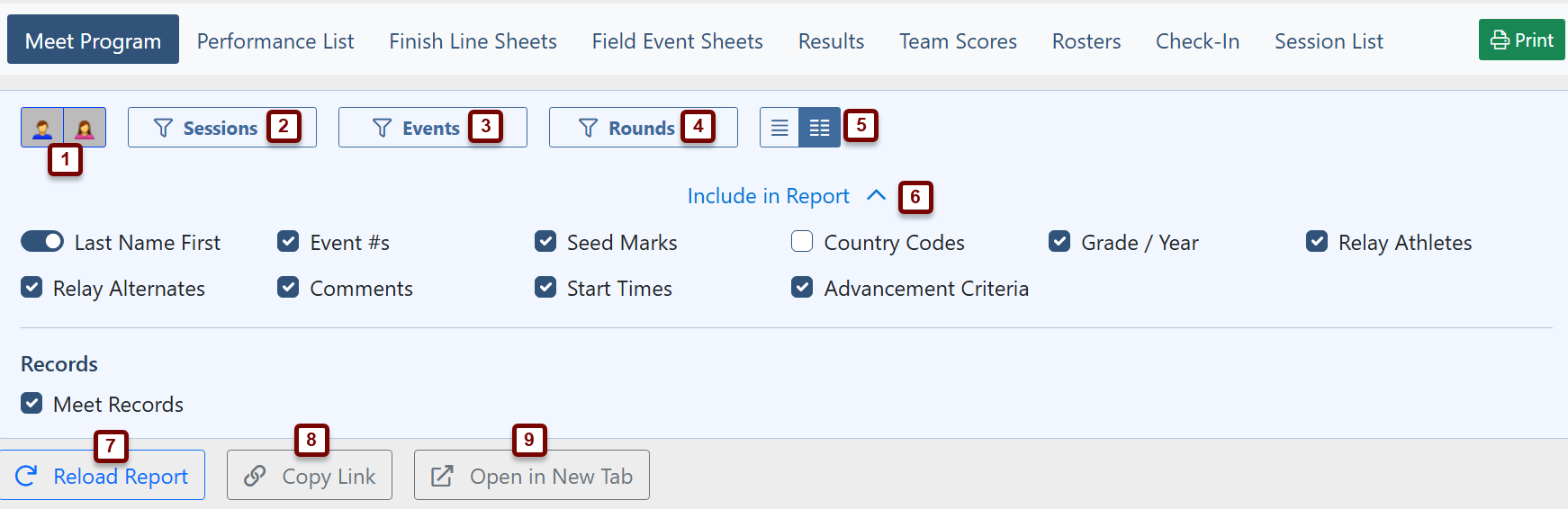
Task: Click the external open-in-tab icon
Action: coord(442,476)
